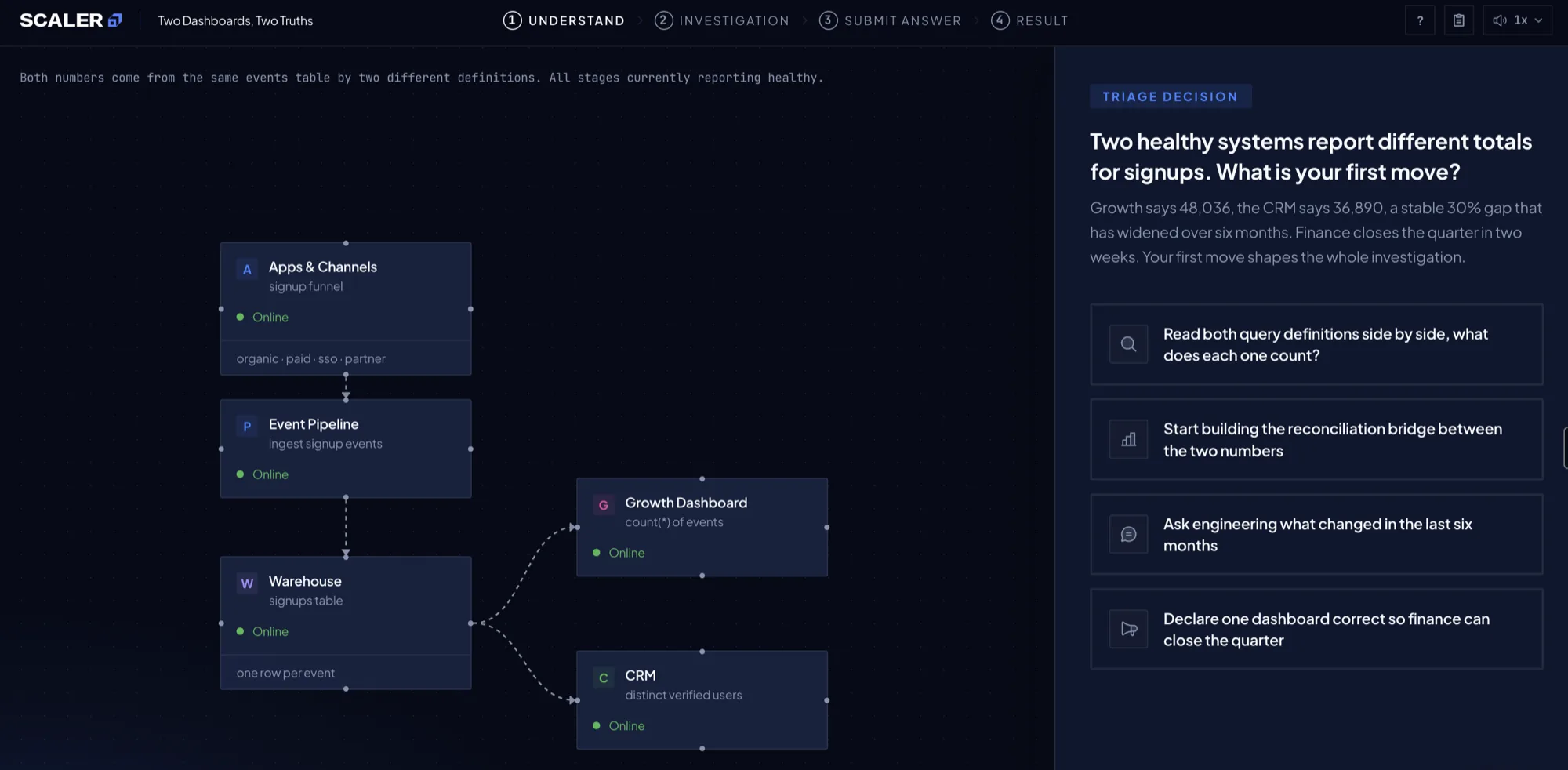The height and width of the screenshot is (770, 1568).
Task: Click the A icon on Apps & Channels node
Action: (247, 269)
